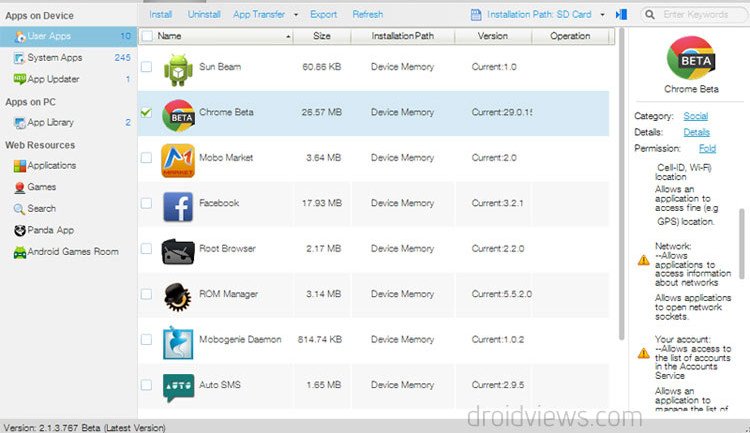Check the Root Browser checkbox
This screenshot has width=750, height=433.
[146, 249]
